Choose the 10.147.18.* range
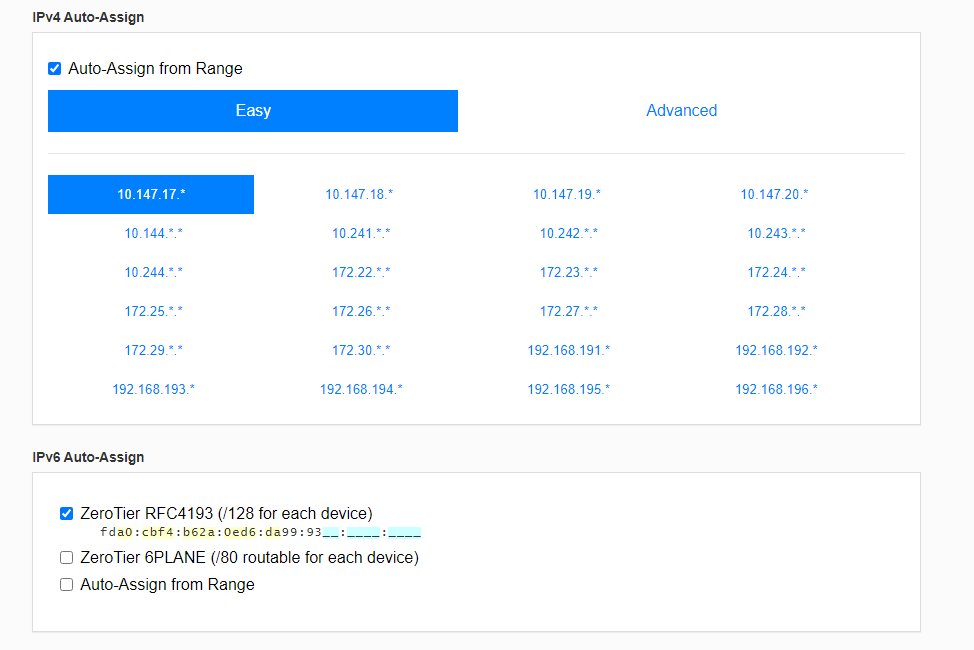Image resolution: width=974 pixels, height=650 pixels. pyautogui.click(x=359, y=194)
